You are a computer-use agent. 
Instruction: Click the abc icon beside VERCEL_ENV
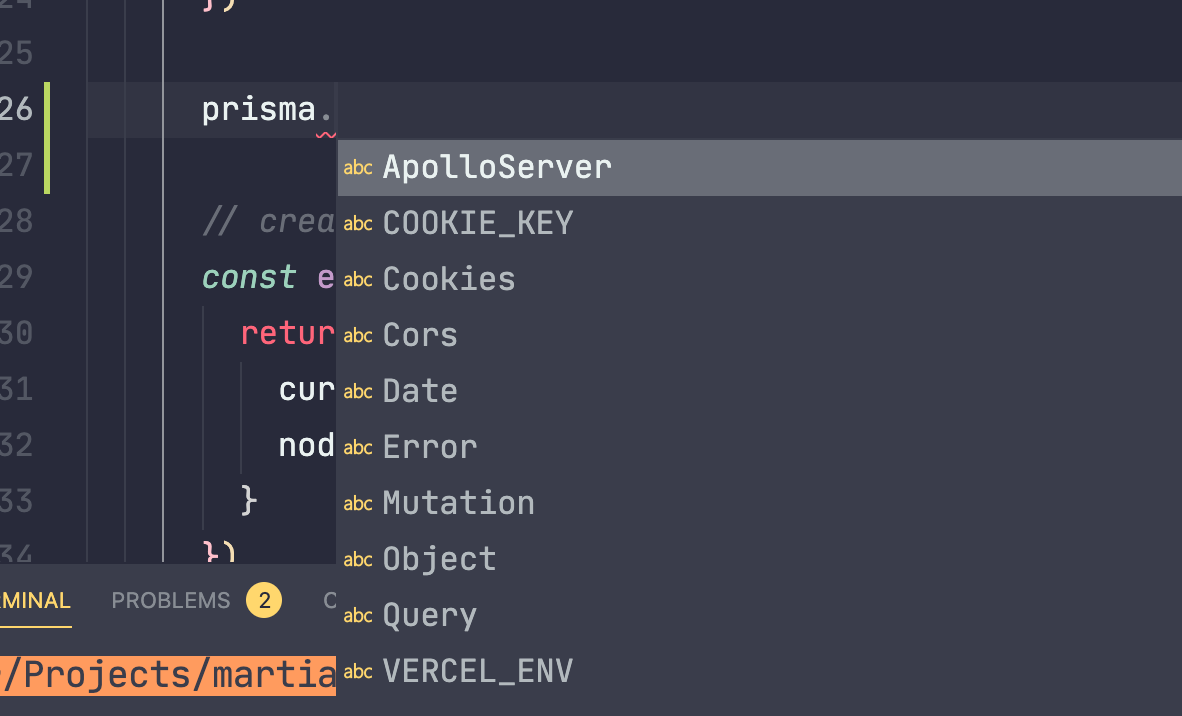[357, 671]
